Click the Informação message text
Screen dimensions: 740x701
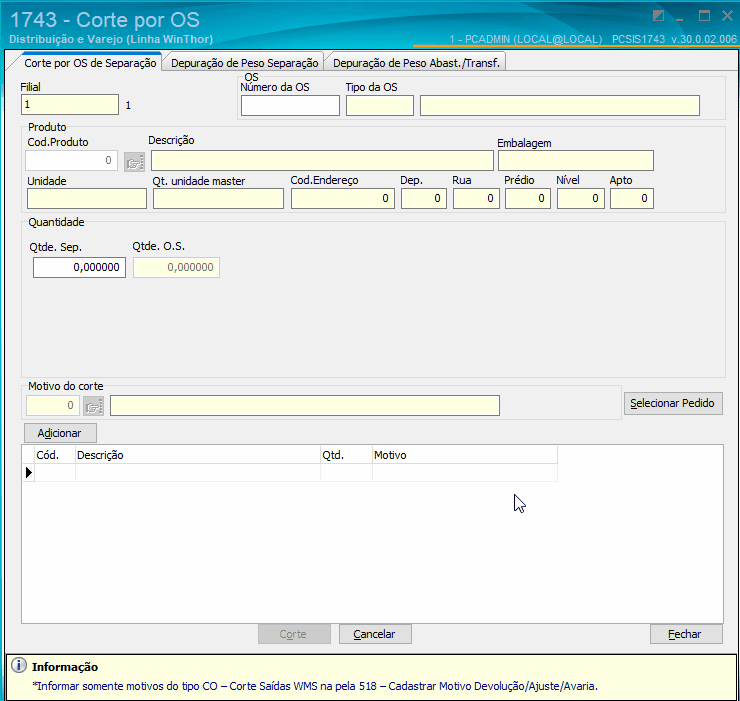click(x=315, y=686)
